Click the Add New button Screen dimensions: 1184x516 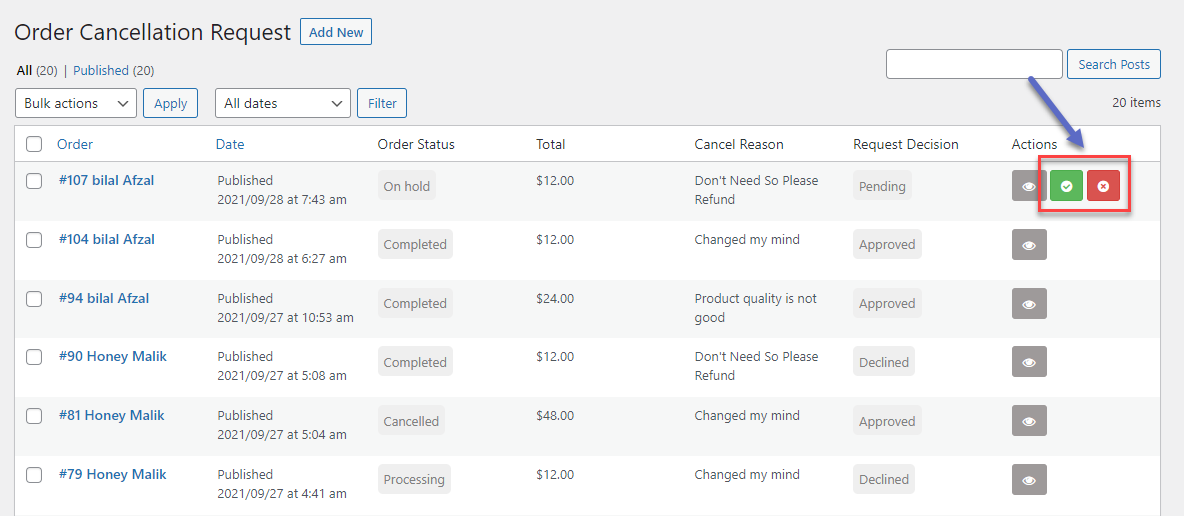(336, 32)
